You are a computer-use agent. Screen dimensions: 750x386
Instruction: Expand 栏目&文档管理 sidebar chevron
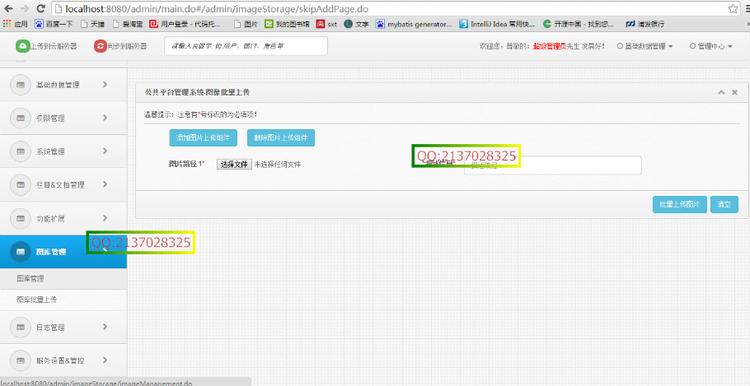pos(105,185)
